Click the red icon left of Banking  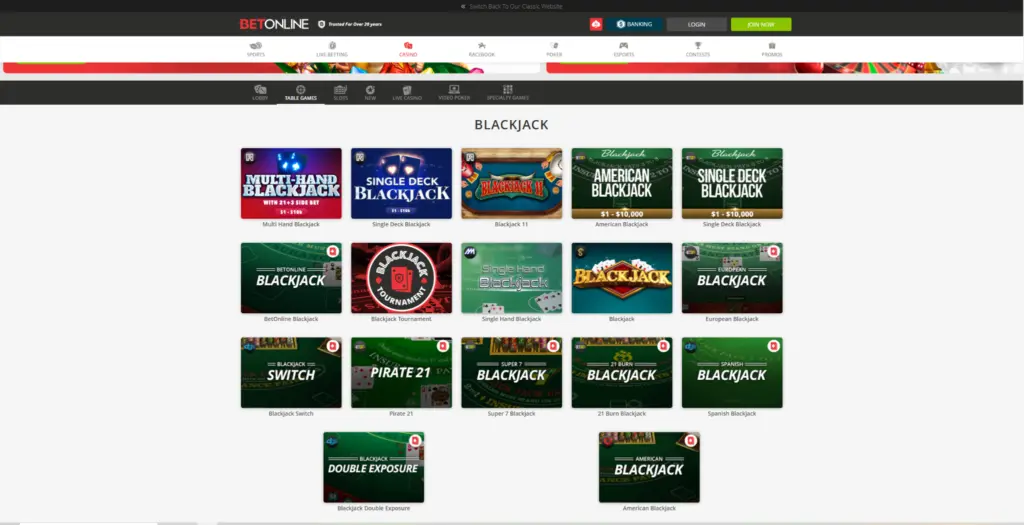click(x=596, y=24)
